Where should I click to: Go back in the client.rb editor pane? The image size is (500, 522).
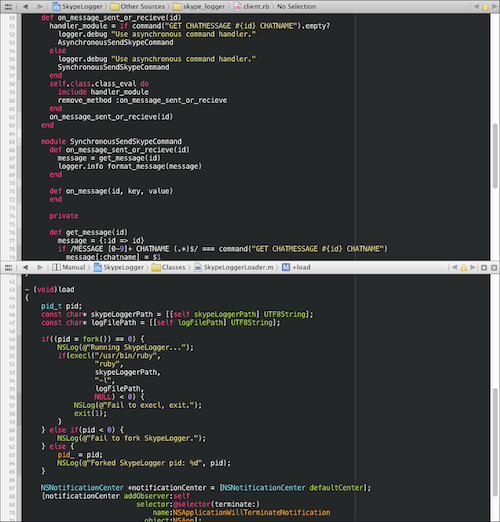point(25,7)
